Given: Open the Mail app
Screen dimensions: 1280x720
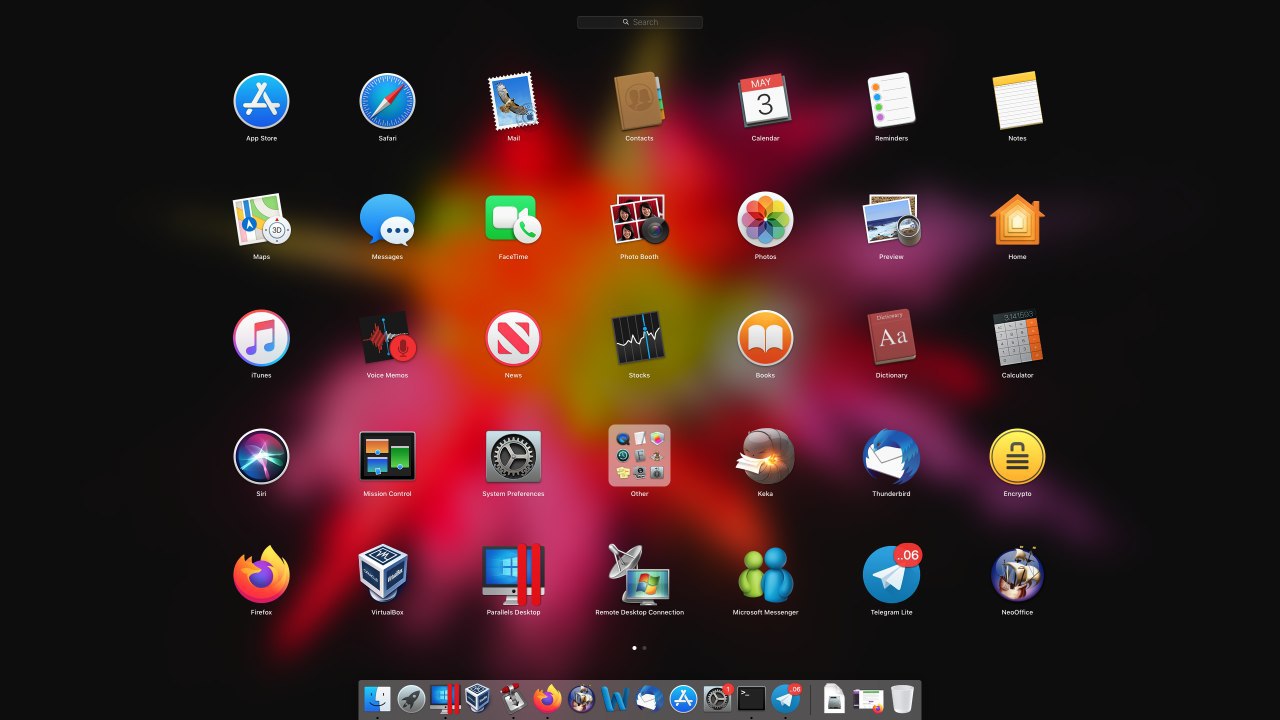Looking at the screenshot, I should 513,101.
